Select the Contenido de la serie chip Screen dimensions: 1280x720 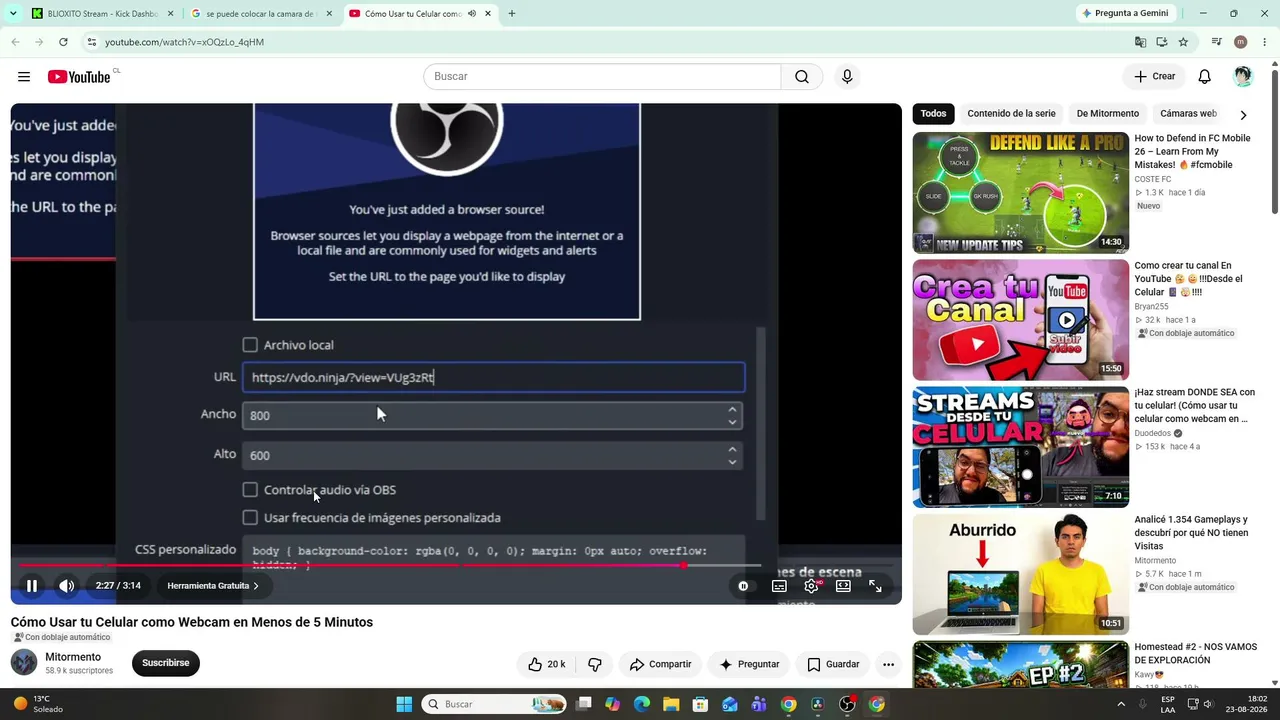point(1011,114)
